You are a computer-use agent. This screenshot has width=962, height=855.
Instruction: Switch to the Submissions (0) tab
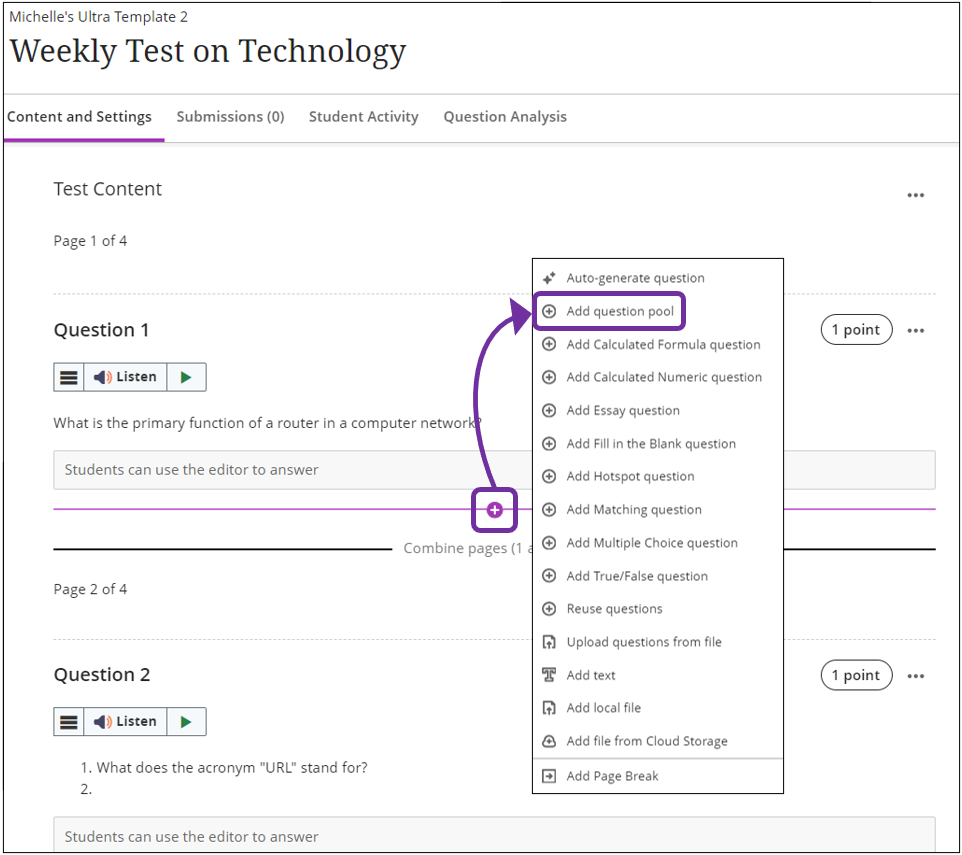pos(230,117)
